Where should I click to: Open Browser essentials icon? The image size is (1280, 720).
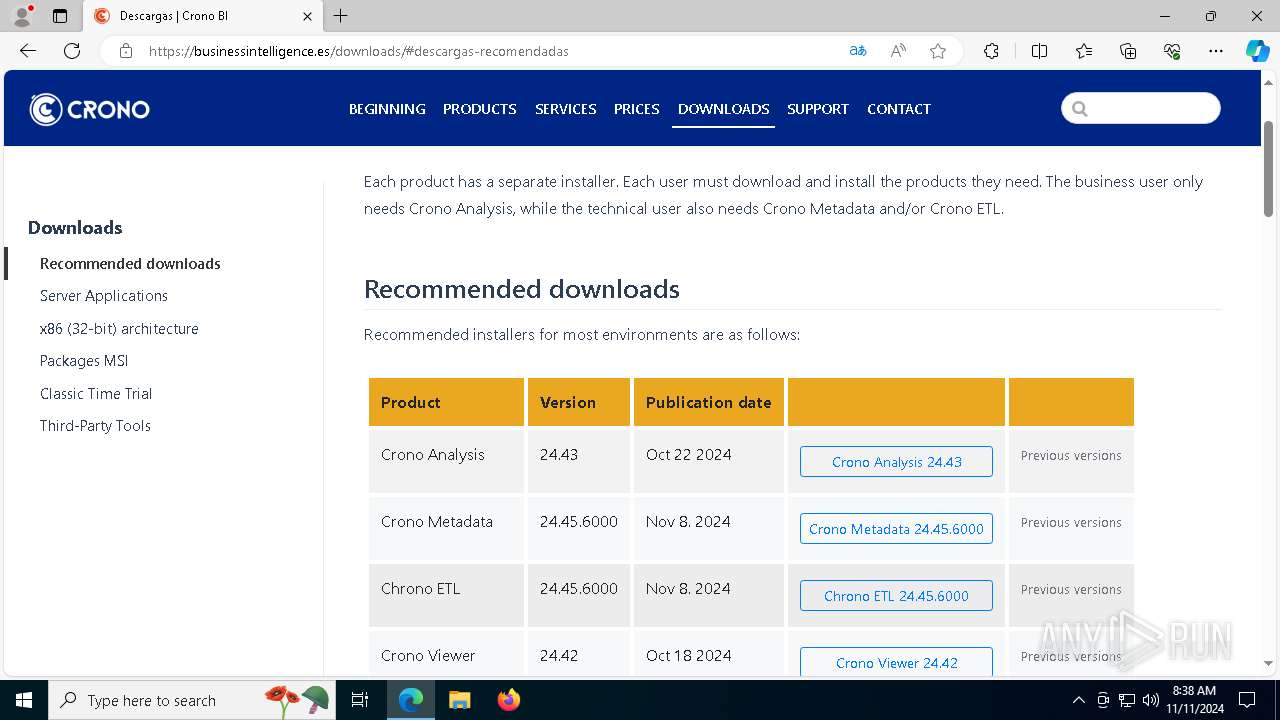(1172, 51)
